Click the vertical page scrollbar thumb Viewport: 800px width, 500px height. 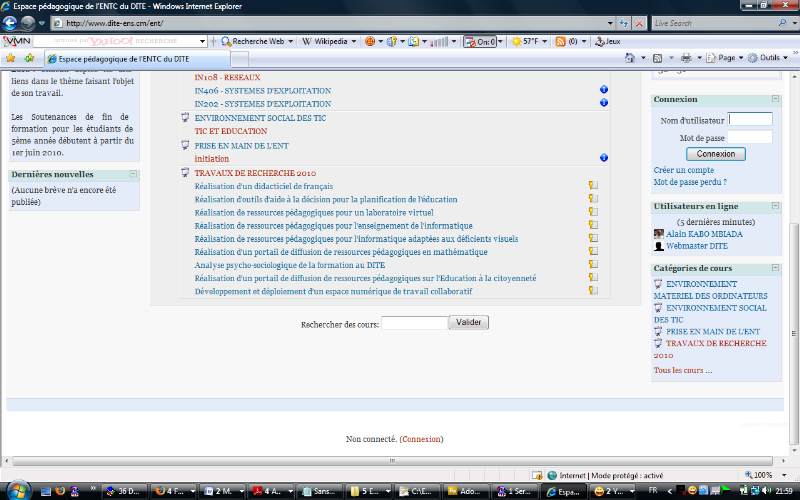click(794, 334)
